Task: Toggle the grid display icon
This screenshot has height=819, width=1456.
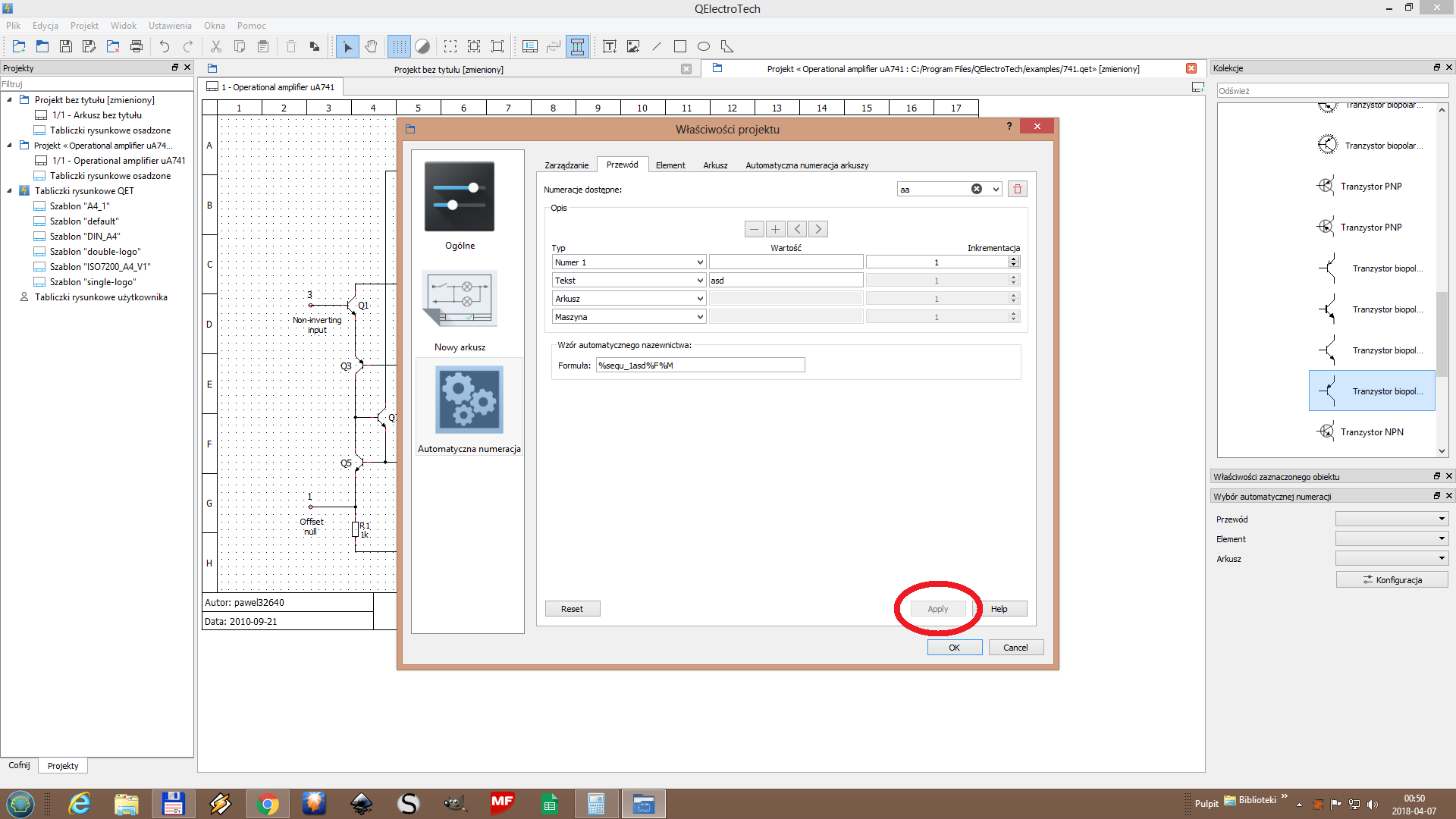Action: (x=398, y=47)
